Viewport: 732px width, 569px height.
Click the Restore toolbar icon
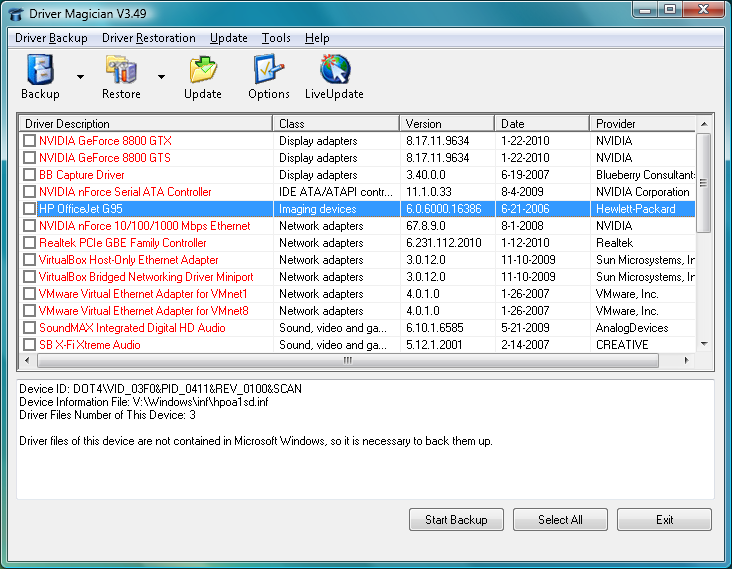121,71
